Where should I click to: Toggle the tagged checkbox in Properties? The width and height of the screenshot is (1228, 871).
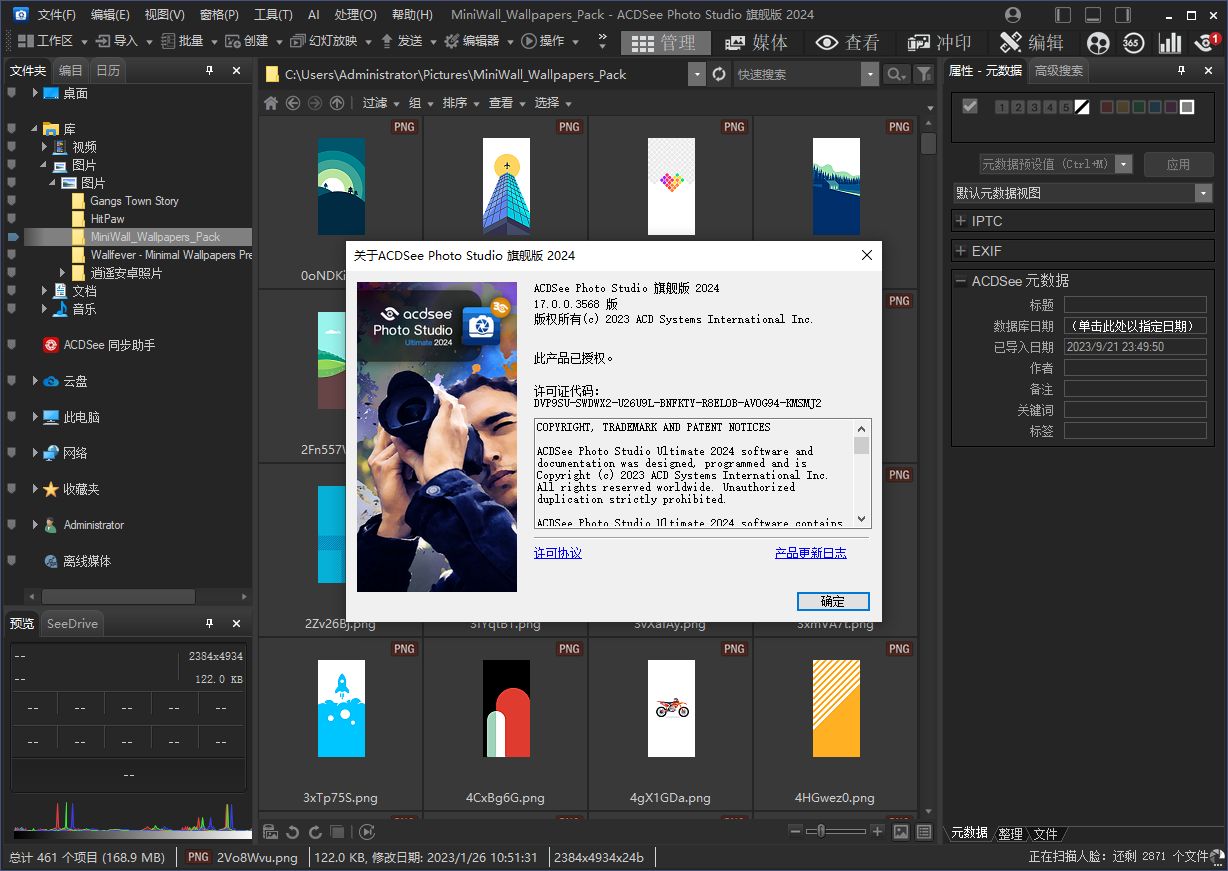point(969,106)
